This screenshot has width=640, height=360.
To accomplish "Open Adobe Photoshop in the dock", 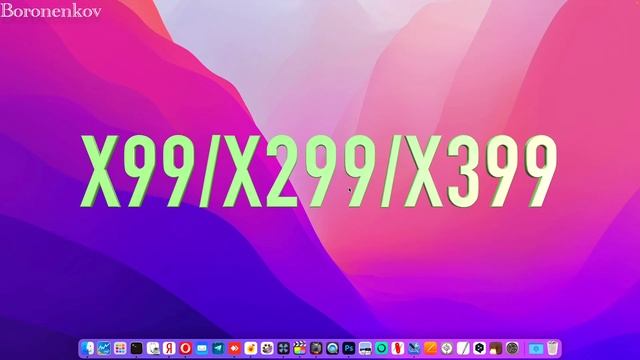I will pos(349,348).
